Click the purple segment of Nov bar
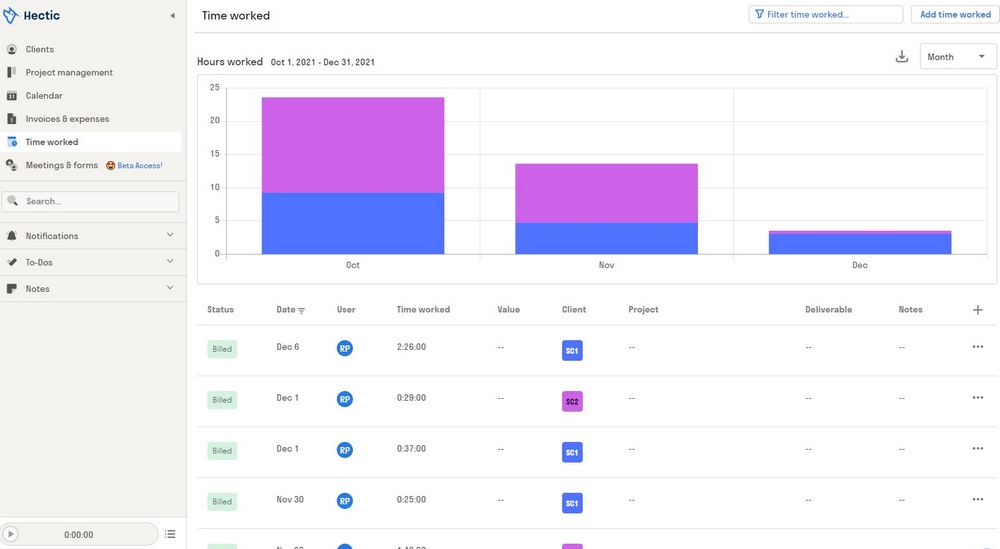This screenshot has width=1000, height=549. [607, 193]
